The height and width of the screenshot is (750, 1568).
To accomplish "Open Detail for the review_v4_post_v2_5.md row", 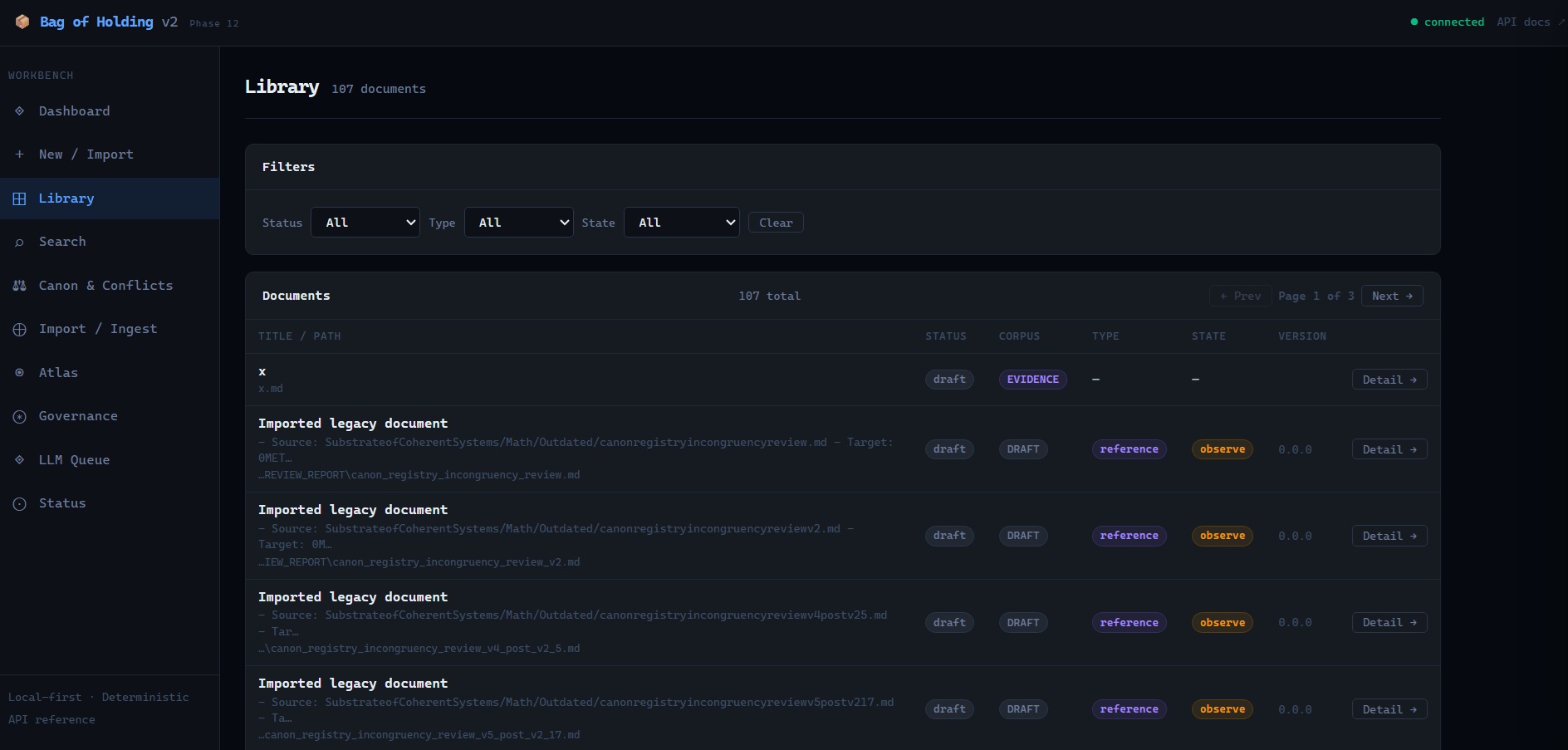I will pyautogui.click(x=1389, y=623).
